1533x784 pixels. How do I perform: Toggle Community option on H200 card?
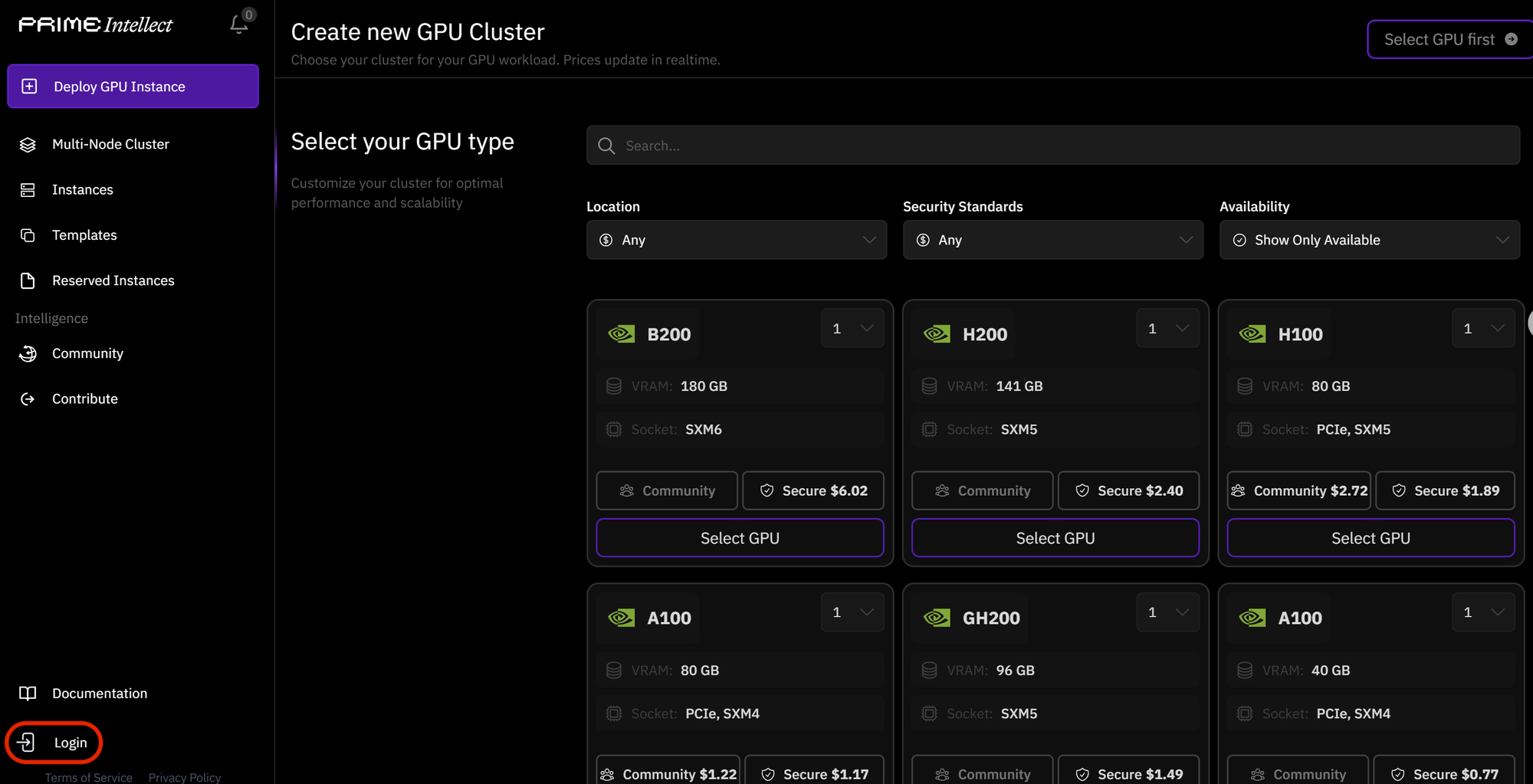(982, 490)
